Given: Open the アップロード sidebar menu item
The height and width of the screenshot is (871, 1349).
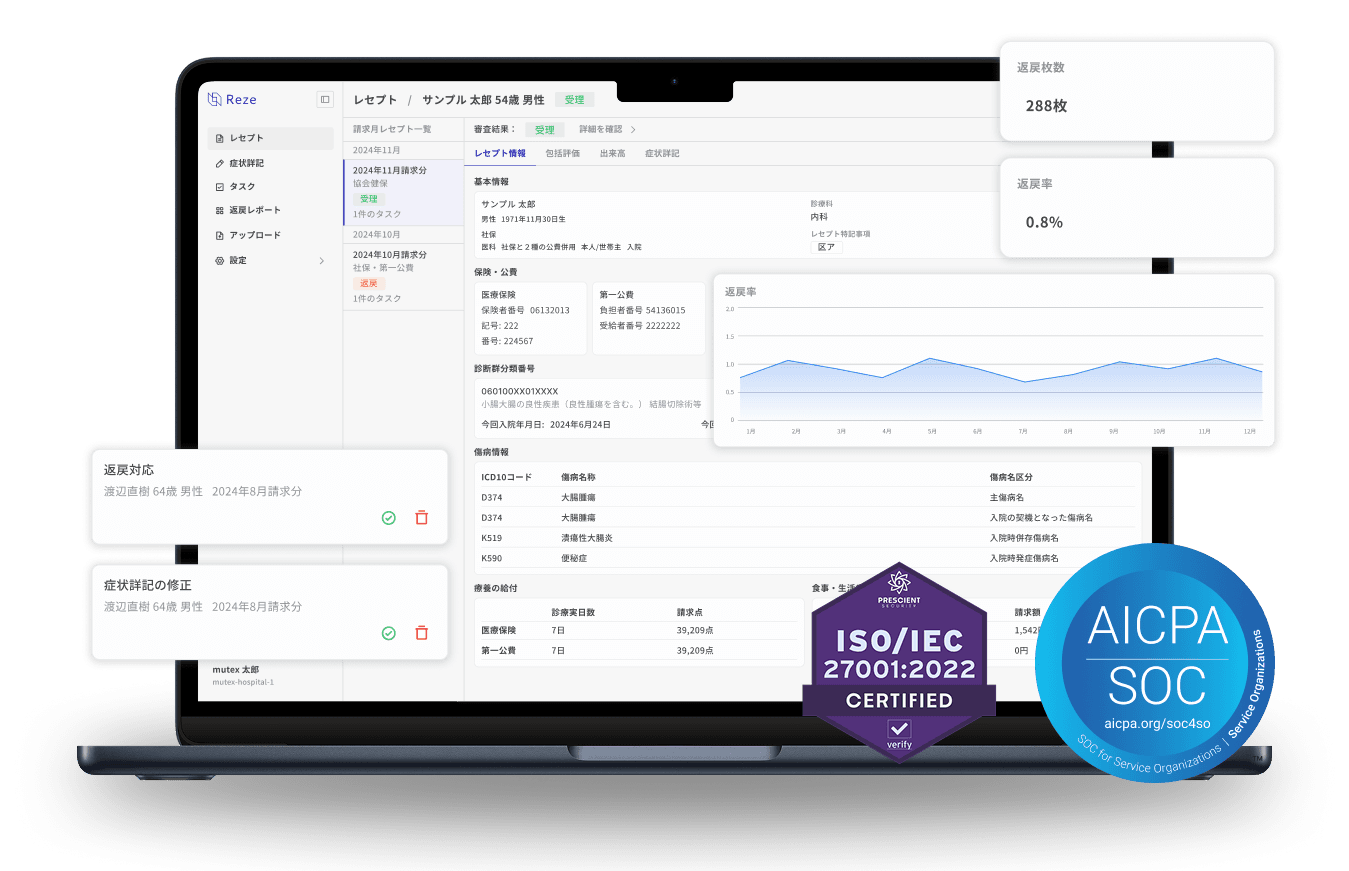Looking at the screenshot, I should click(x=271, y=235).
